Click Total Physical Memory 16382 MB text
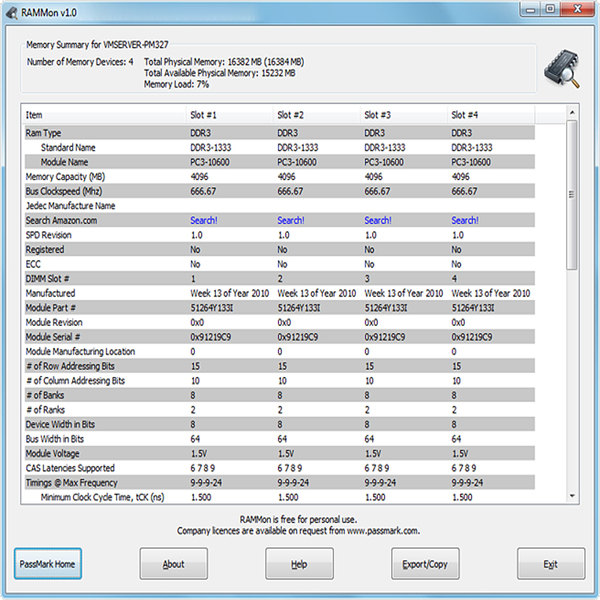The height and width of the screenshot is (600, 600). 224,62
